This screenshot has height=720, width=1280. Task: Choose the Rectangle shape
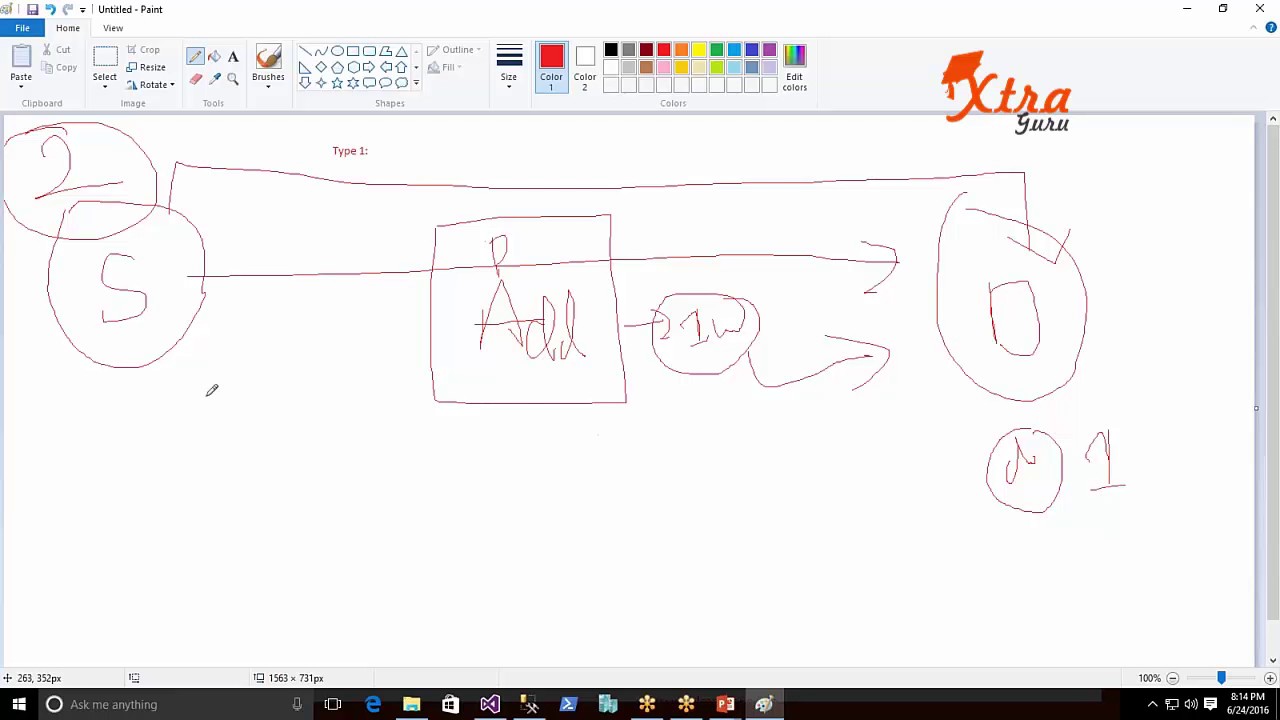[353, 51]
